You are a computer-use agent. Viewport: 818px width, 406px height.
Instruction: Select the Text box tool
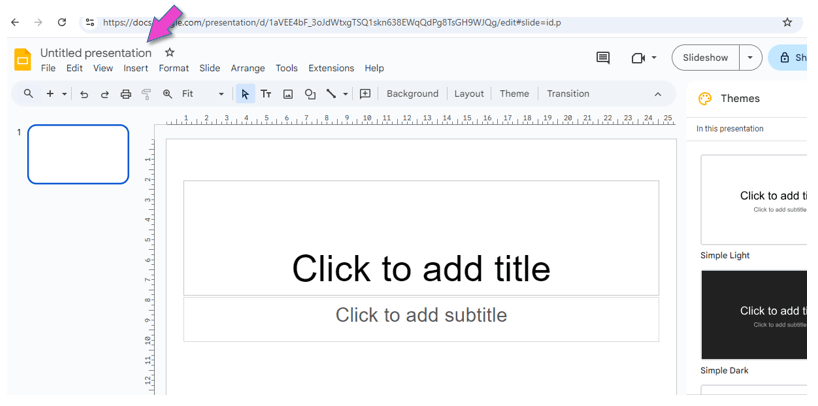click(x=266, y=94)
